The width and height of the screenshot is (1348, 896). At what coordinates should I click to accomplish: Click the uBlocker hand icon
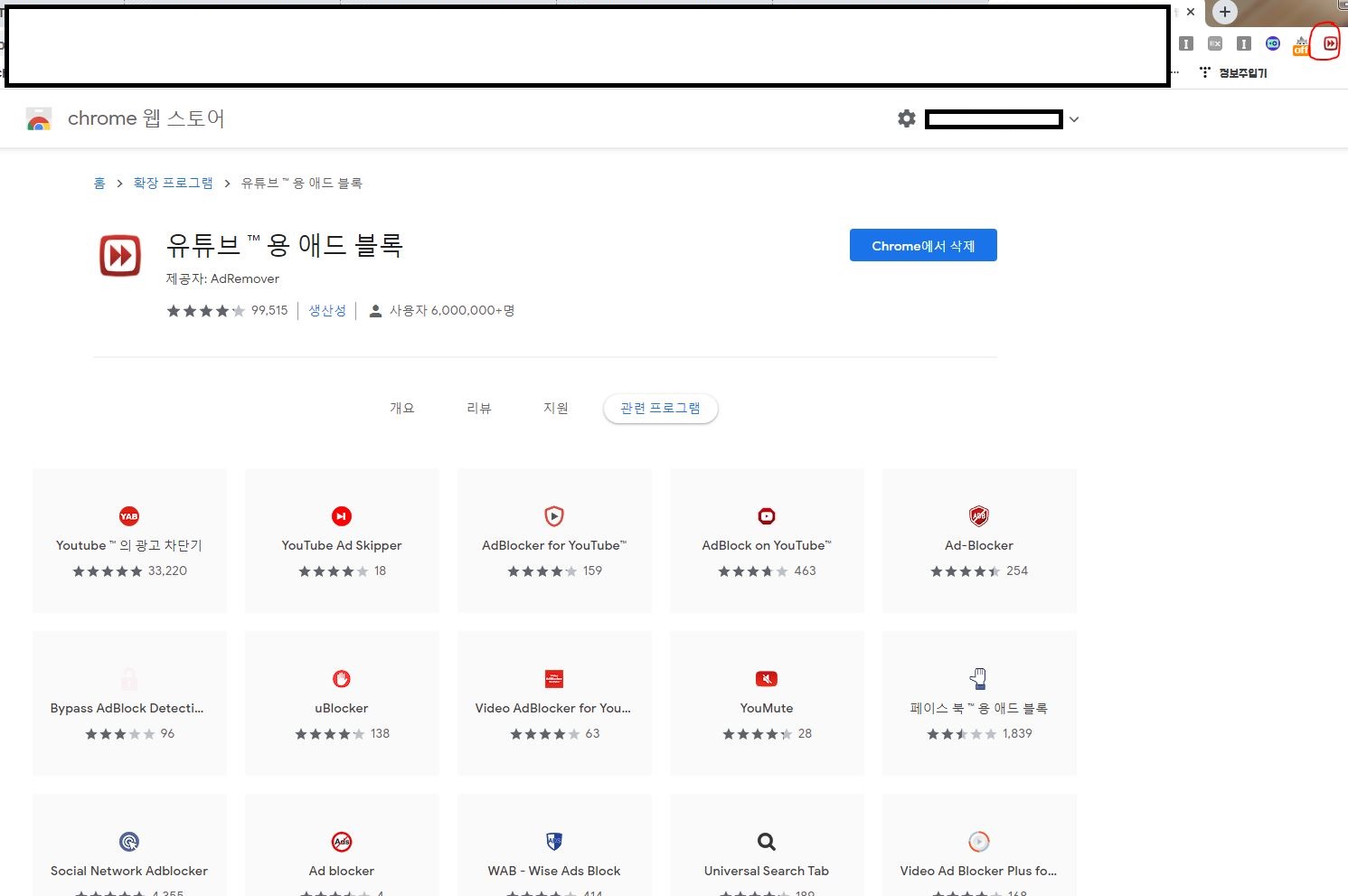[342, 679]
